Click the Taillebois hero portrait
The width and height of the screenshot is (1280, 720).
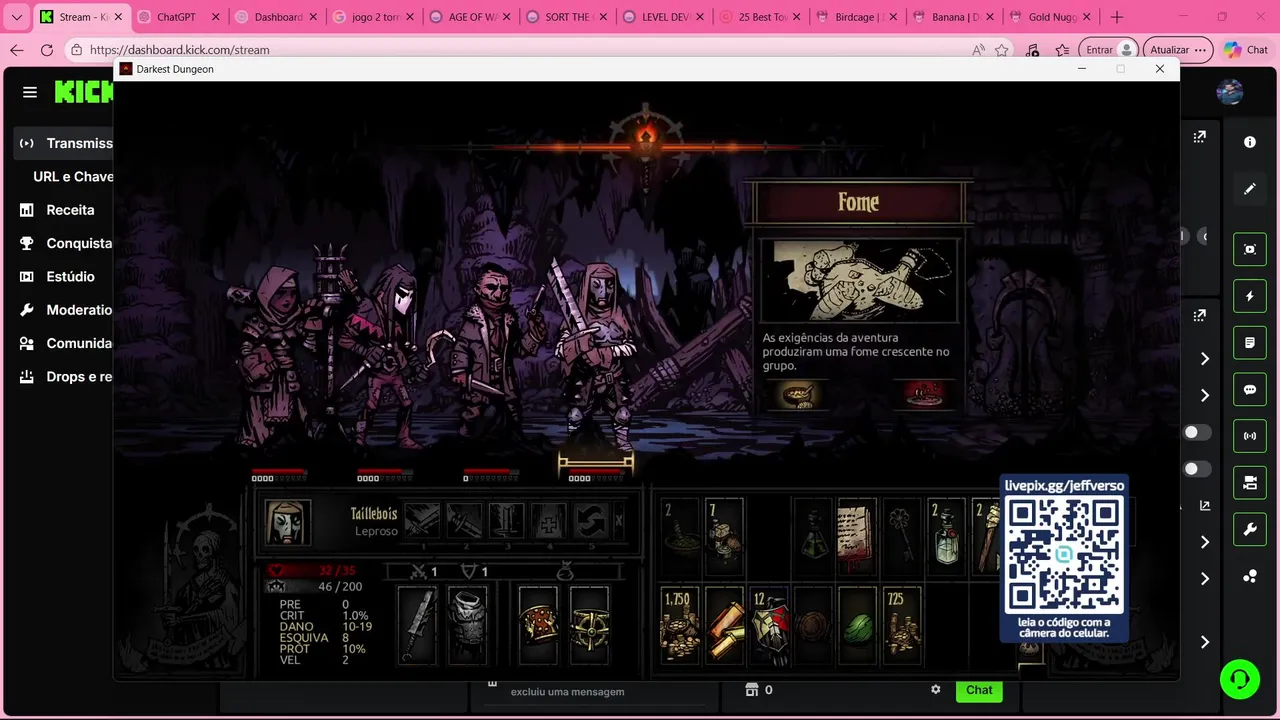tap(288, 522)
